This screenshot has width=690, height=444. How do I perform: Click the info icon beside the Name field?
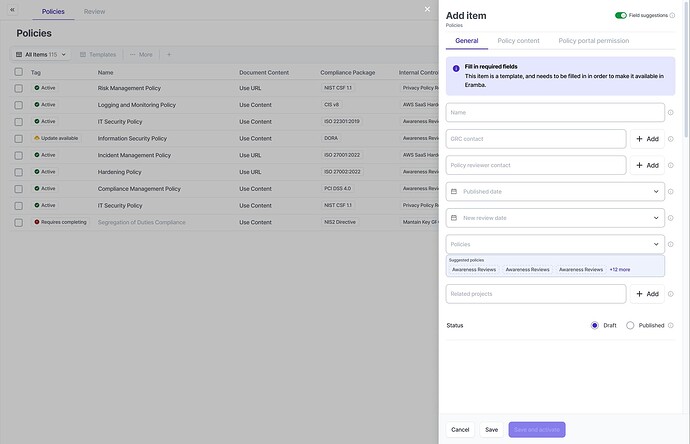[x=671, y=113]
